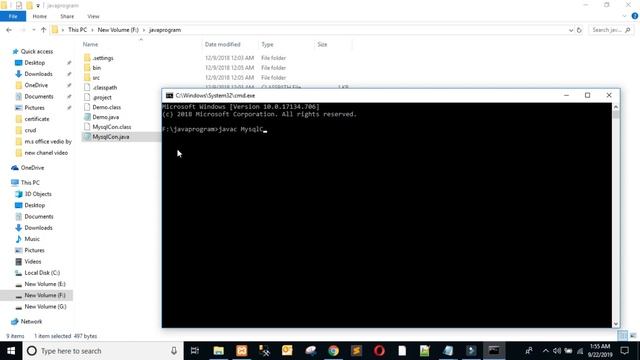Sort files by Name column

coord(90,44)
